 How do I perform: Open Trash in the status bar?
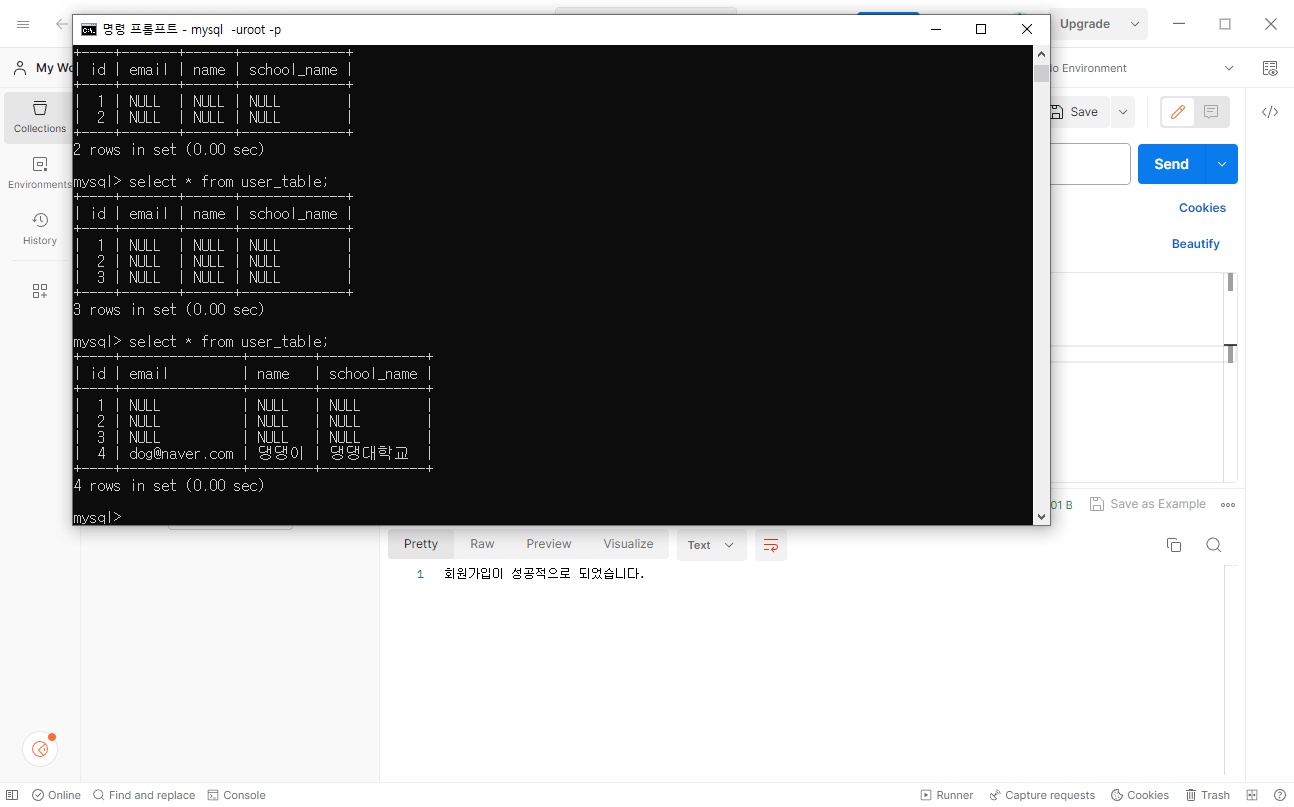pos(1208,795)
